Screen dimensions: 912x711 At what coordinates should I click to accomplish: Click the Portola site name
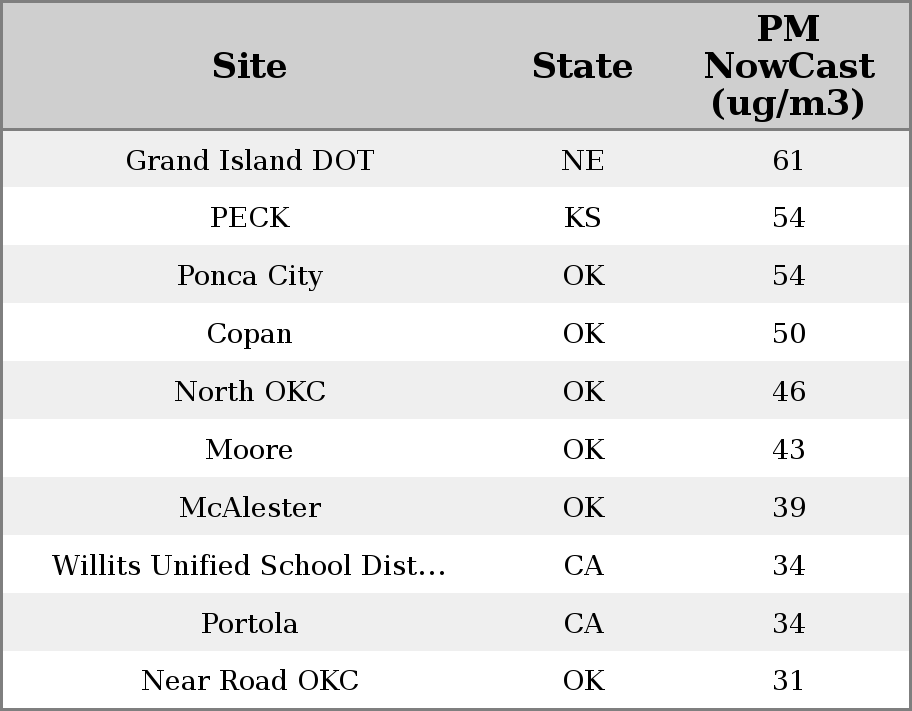click(249, 624)
